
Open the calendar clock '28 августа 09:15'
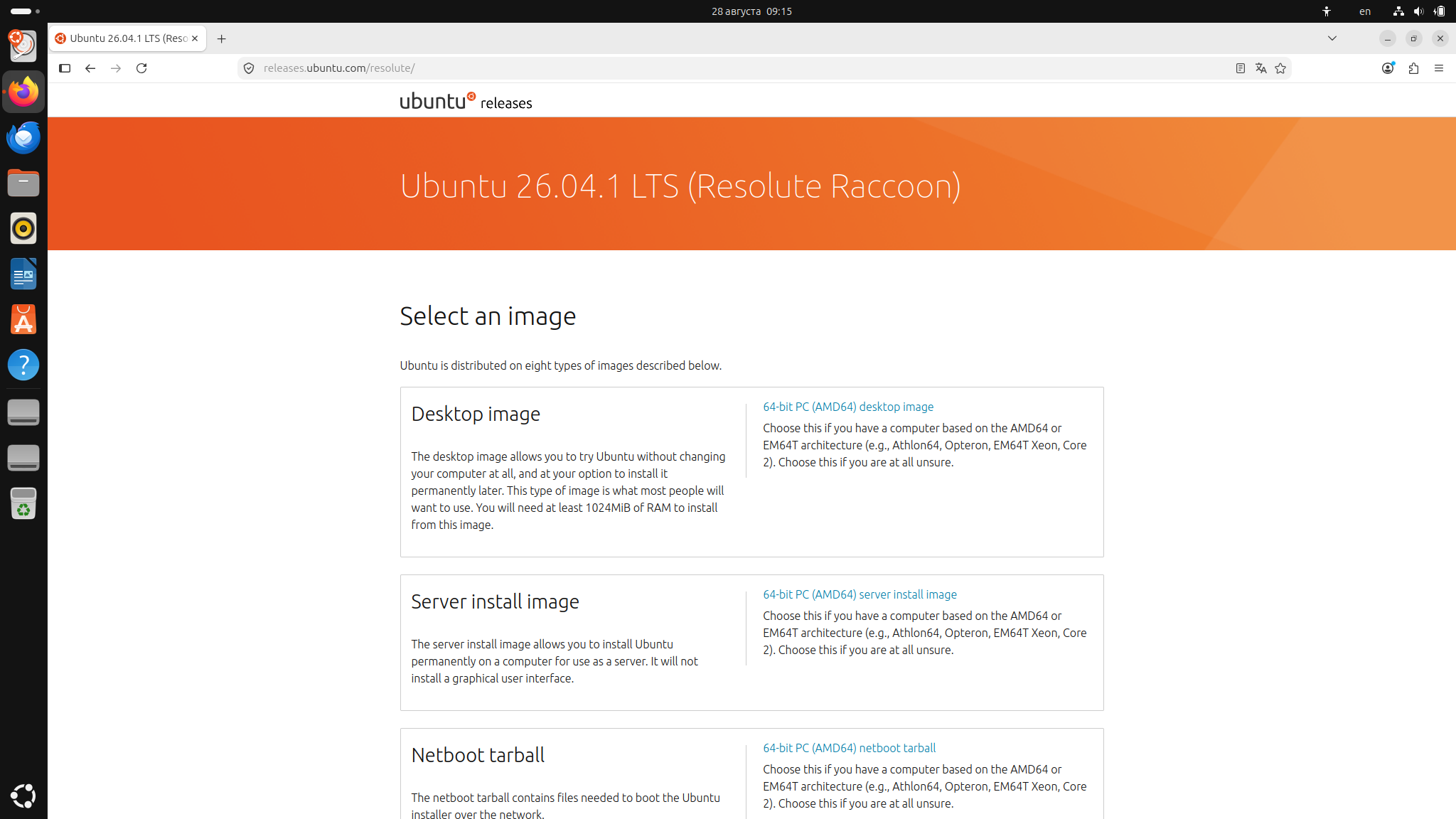(751, 11)
